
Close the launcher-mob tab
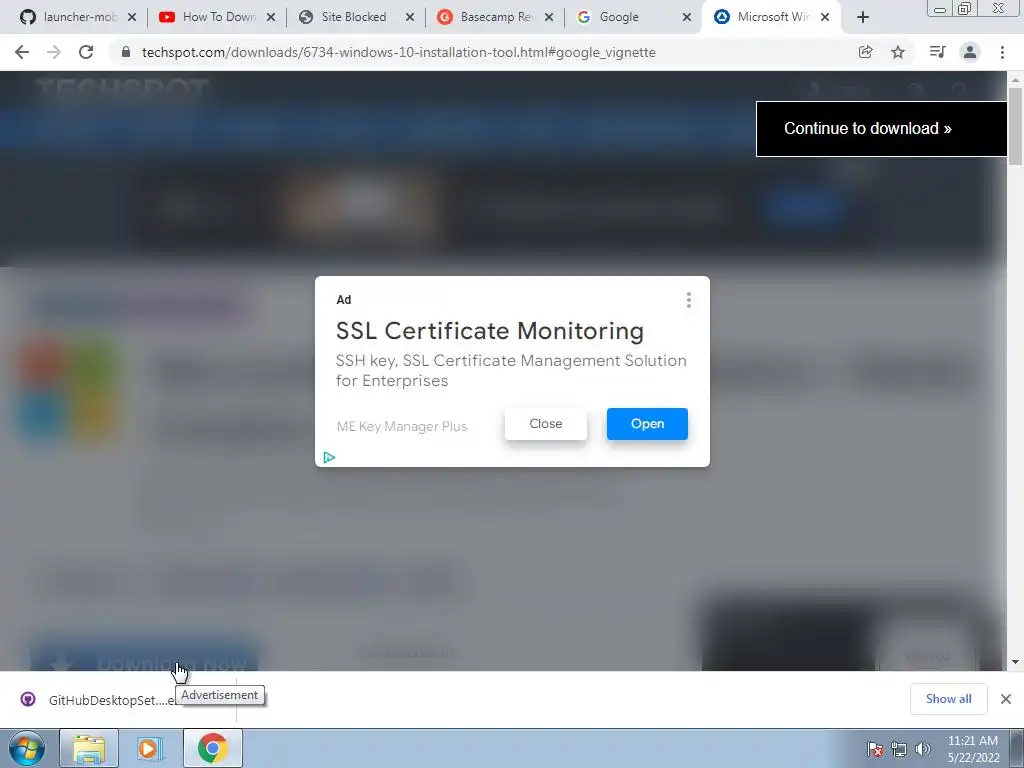pos(132,17)
